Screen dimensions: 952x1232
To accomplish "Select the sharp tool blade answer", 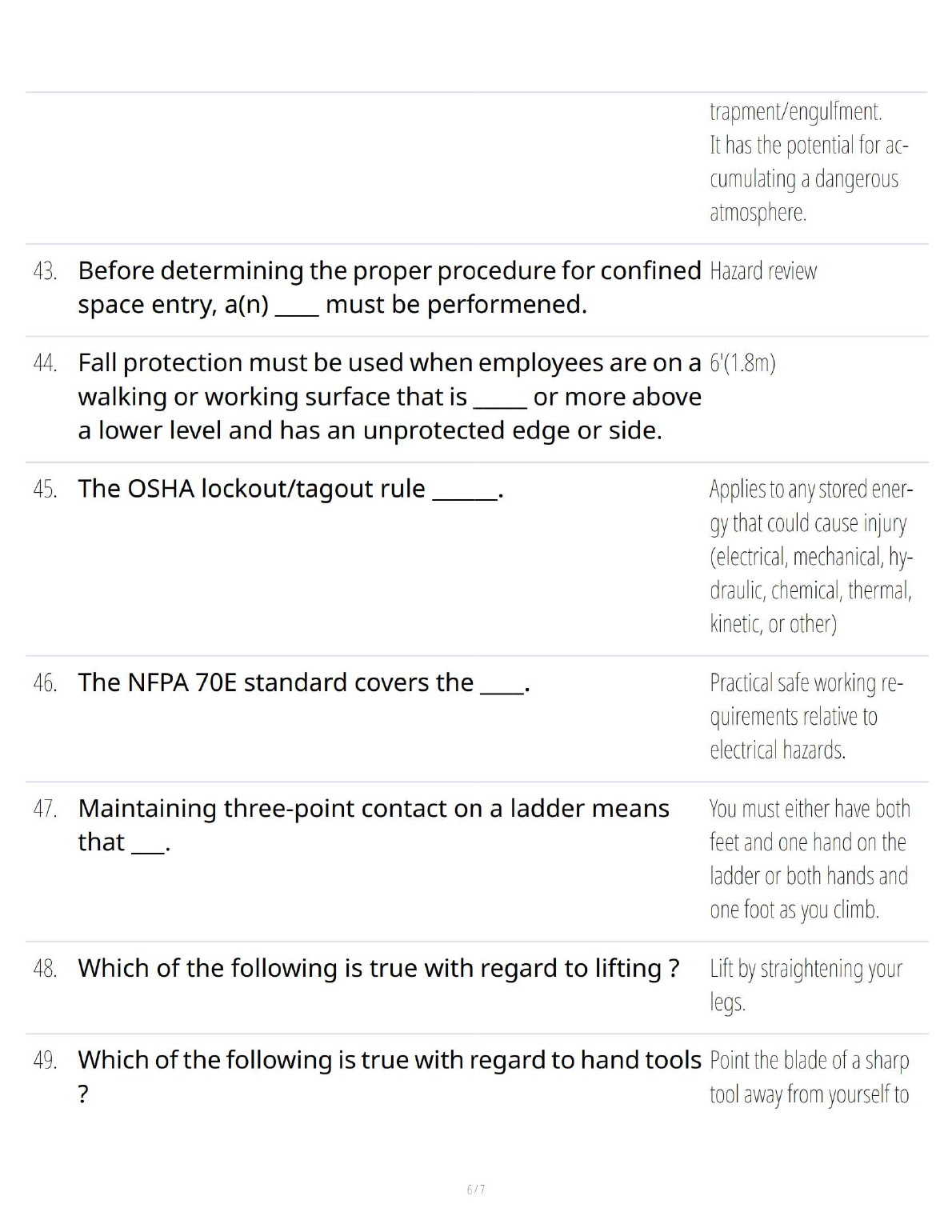I will (x=809, y=1078).
